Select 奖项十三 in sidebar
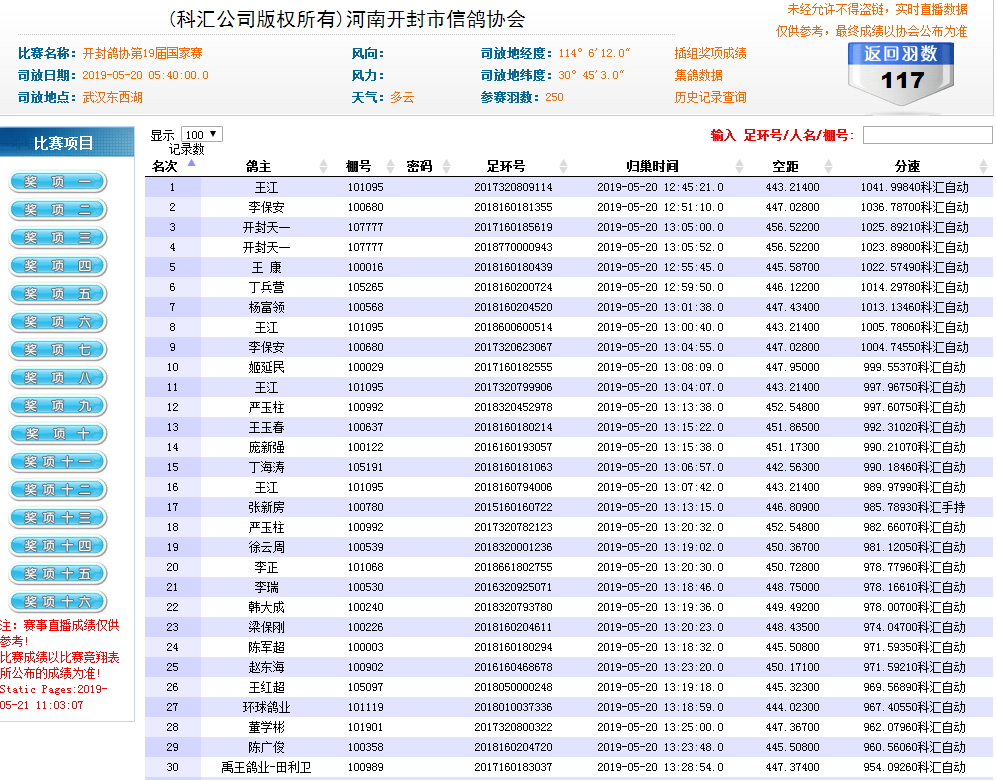This screenshot has height=780, width=996. (x=57, y=518)
